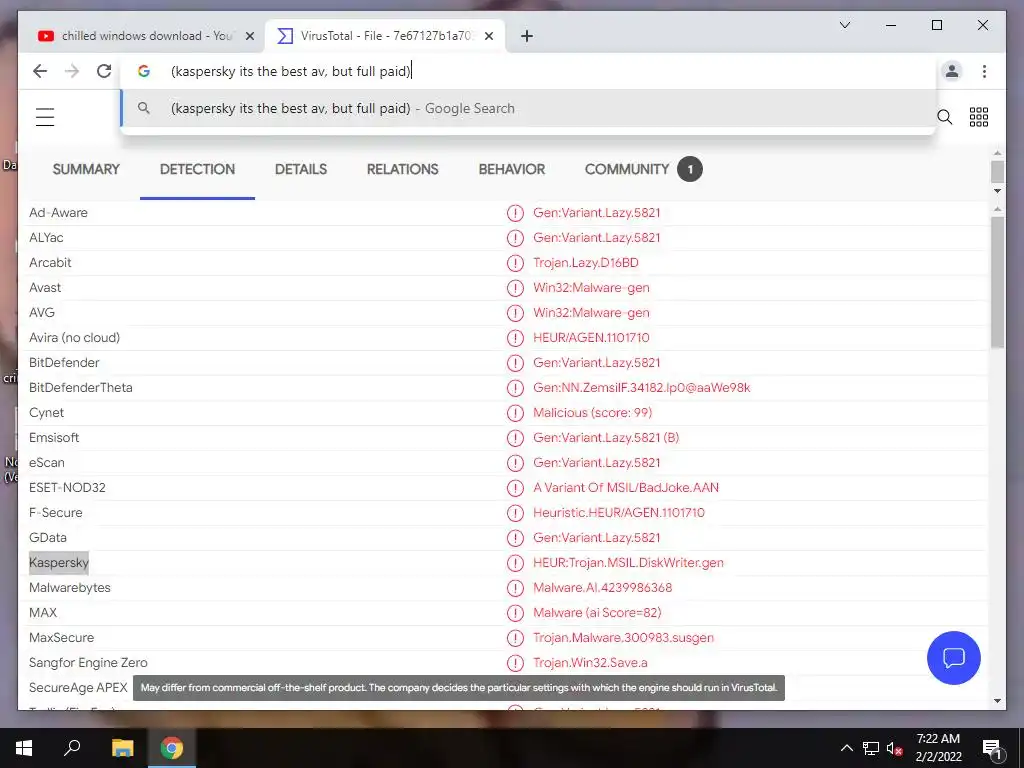
Task: Click the highlighted Kaspersky vendor name
Action: 59,563
